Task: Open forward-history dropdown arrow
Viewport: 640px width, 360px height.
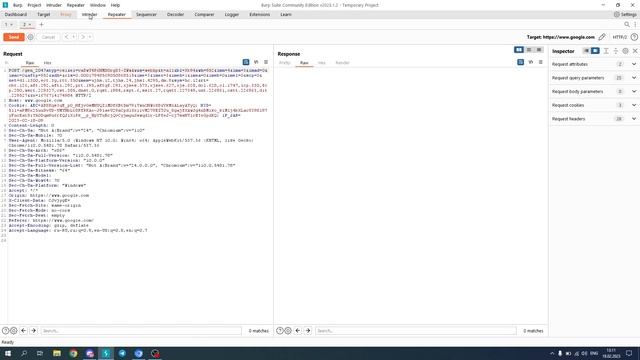Action: point(90,37)
